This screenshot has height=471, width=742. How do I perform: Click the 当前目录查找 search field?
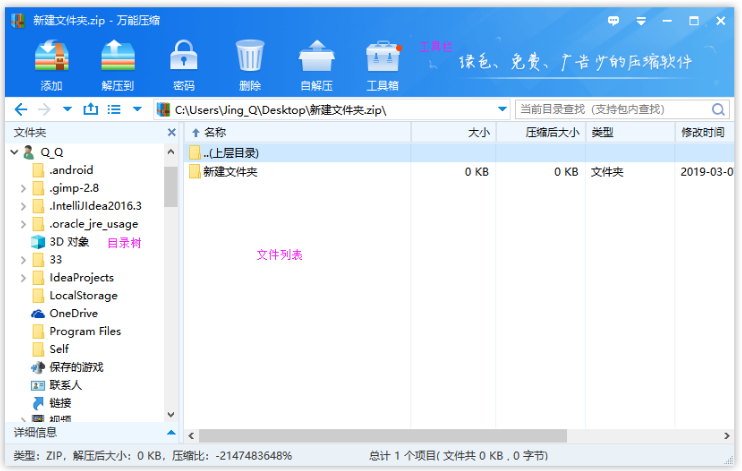tap(612, 109)
